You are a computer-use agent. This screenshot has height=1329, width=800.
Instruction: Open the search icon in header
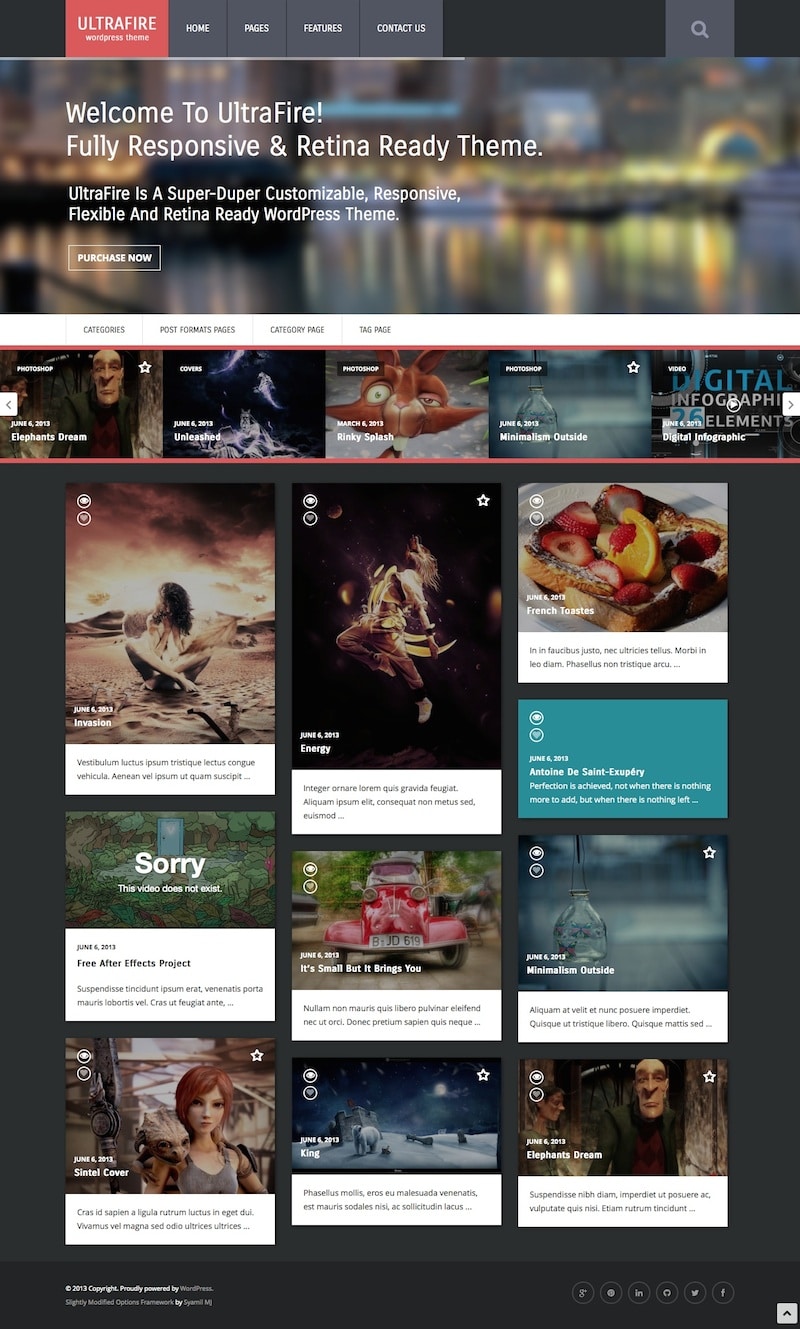[699, 29]
